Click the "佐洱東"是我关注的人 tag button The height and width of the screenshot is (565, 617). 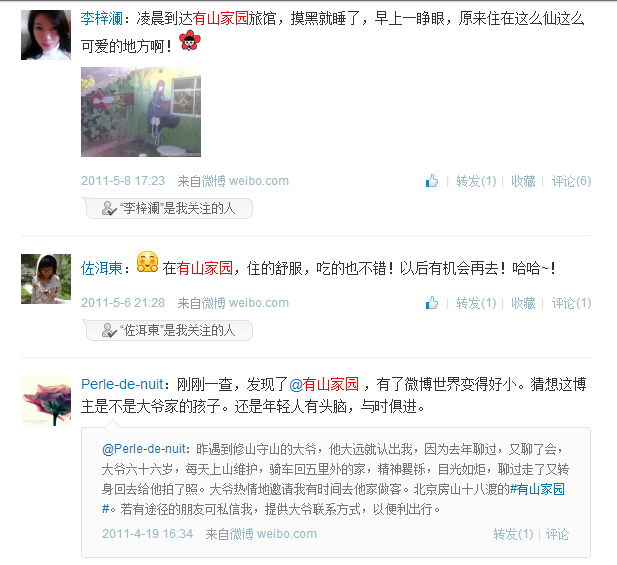[169, 330]
